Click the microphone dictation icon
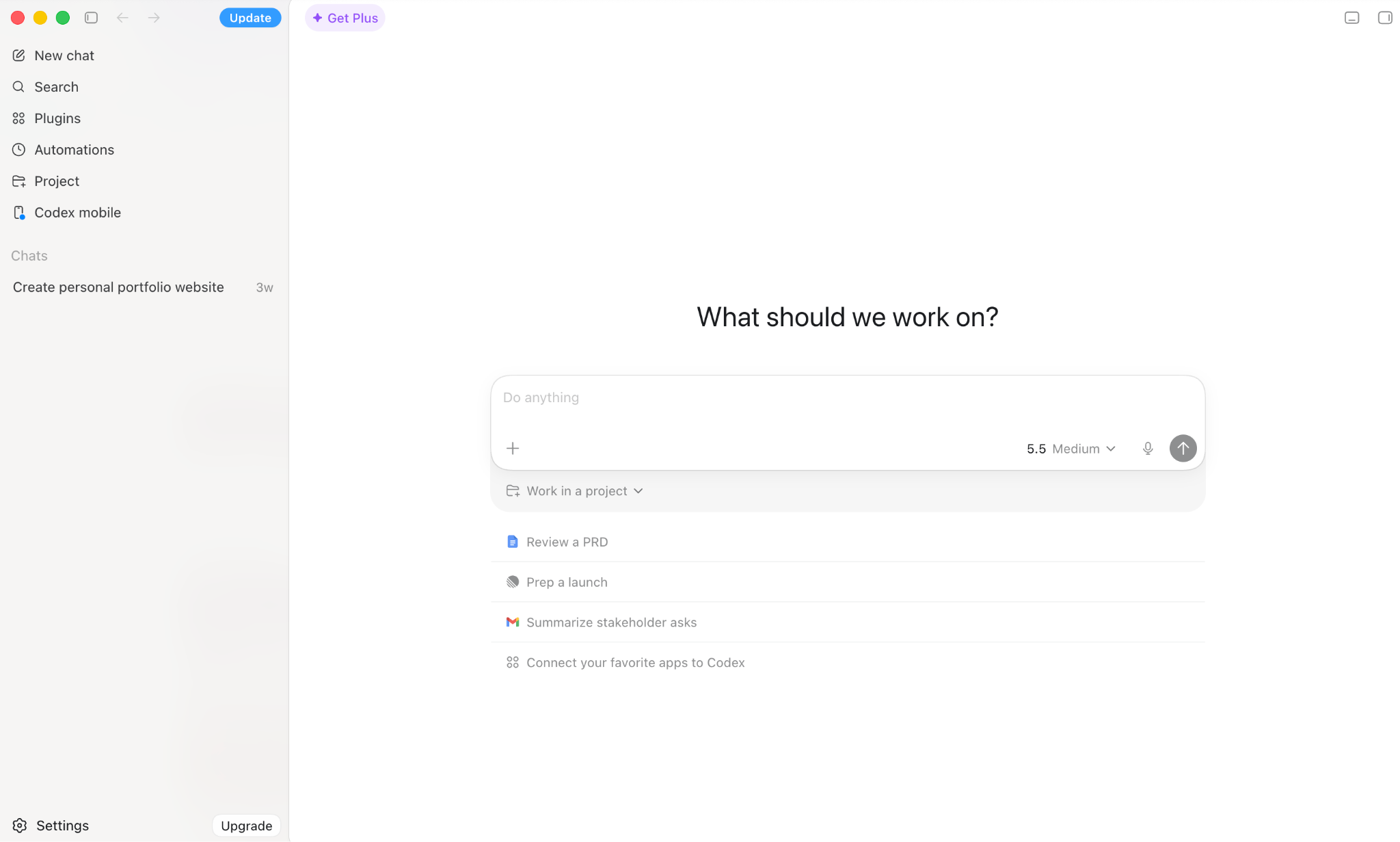The image size is (1400, 842). point(1148,449)
